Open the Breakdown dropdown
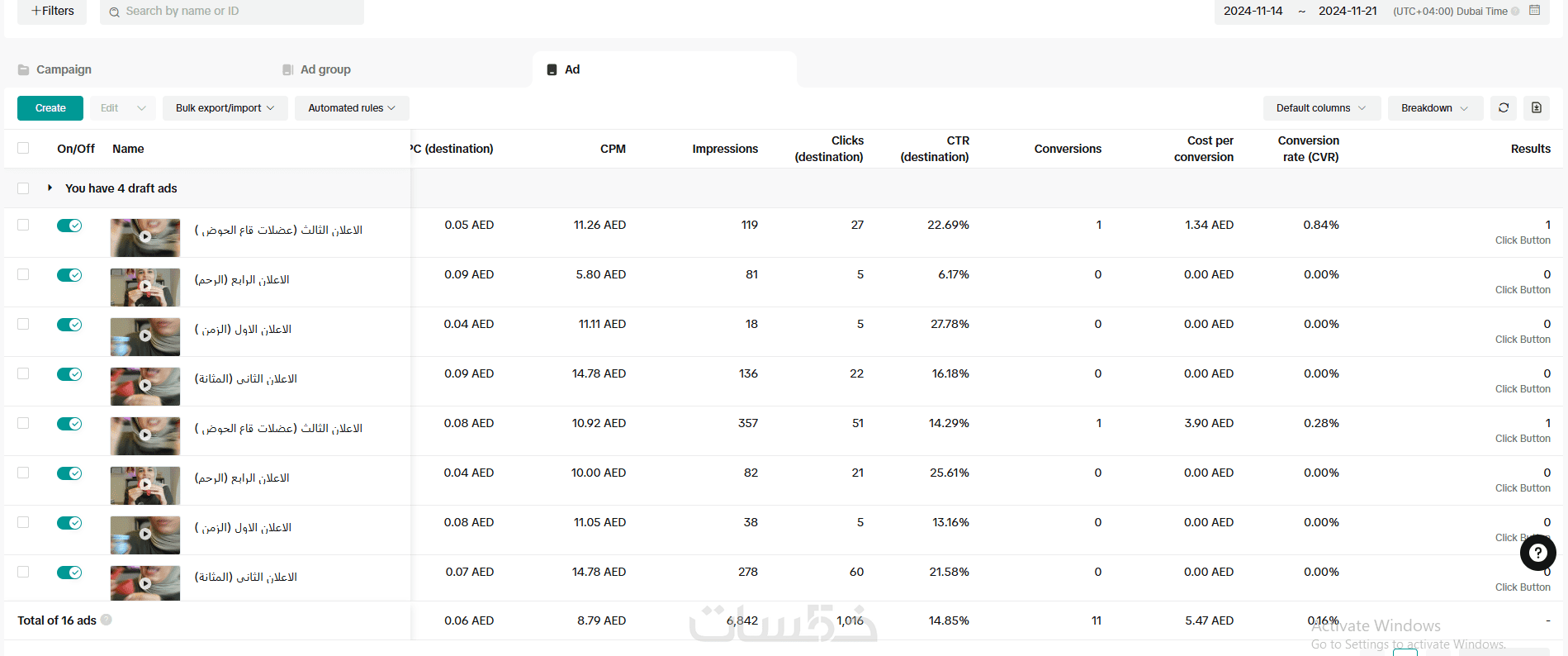Image resolution: width=1568 pixels, height=656 pixels. coord(1434,108)
